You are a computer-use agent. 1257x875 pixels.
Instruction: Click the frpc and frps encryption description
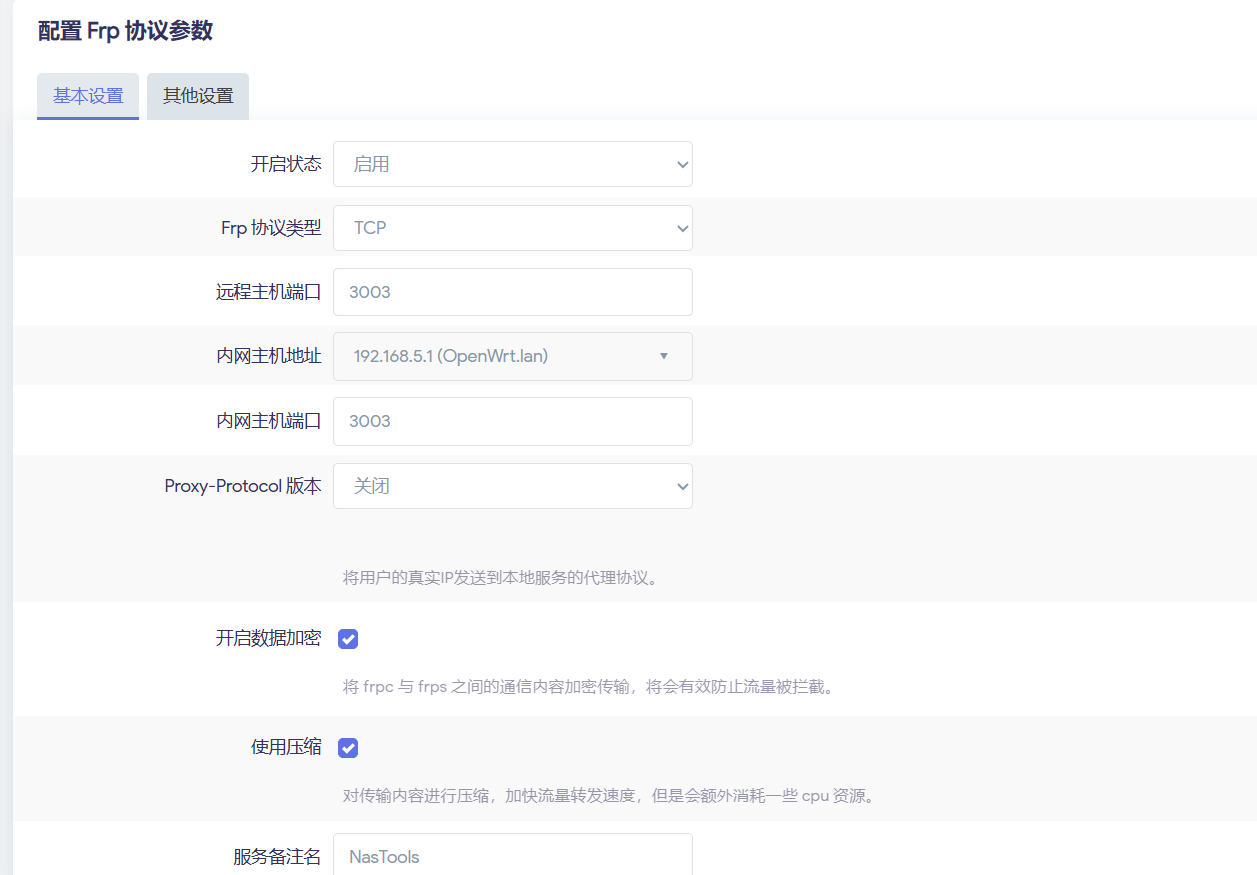[588, 687]
